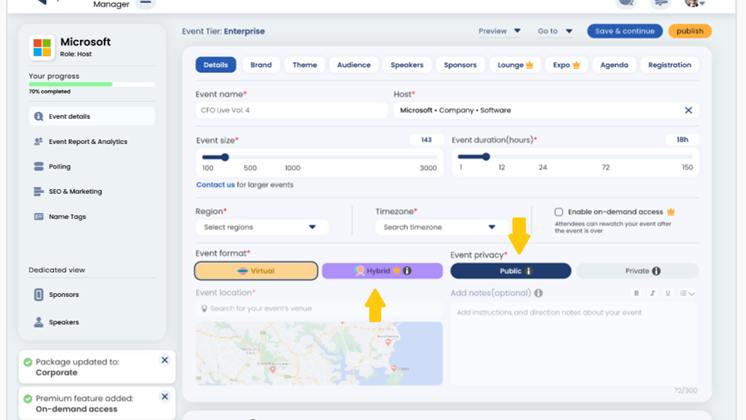Dismiss Premium feature added notification
This screenshot has height=420, width=746.
click(x=165, y=397)
